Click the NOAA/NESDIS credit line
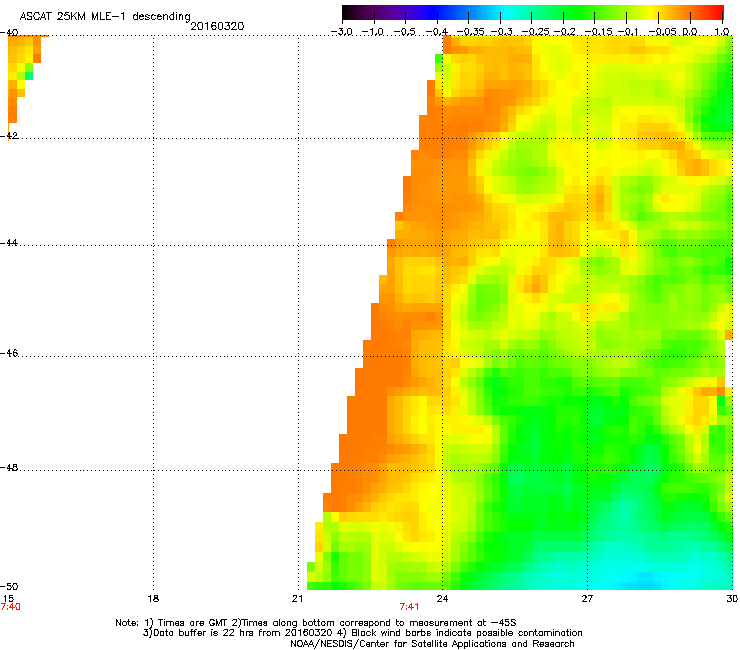Screen dimensions: 740x650 [432, 644]
